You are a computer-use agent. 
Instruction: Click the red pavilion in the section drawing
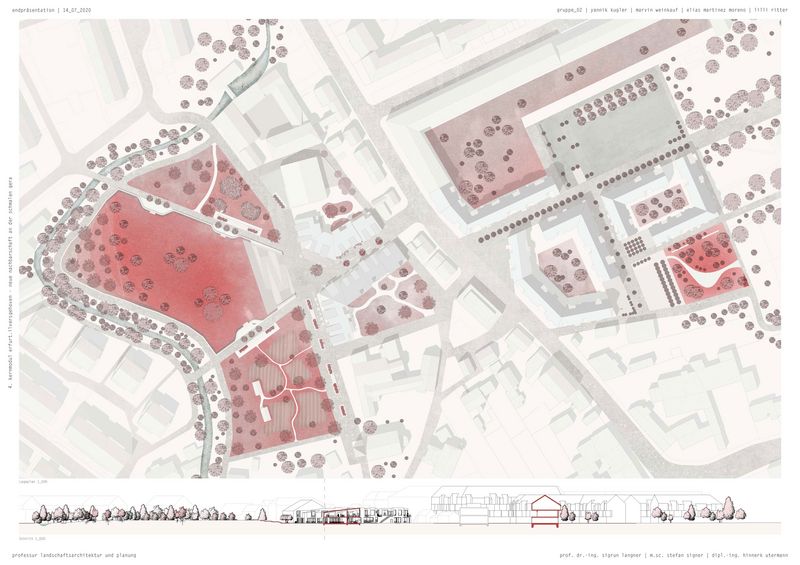coord(341,515)
